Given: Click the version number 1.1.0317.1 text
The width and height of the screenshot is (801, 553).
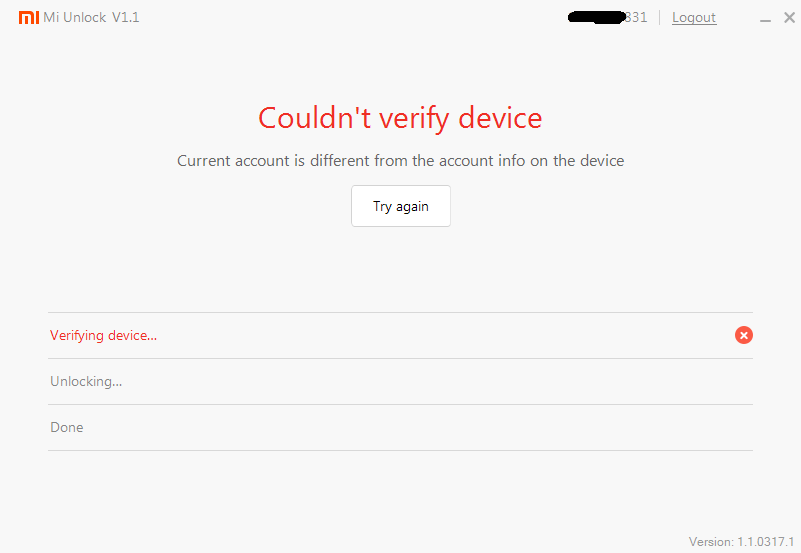Looking at the screenshot, I should pos(741,541).
